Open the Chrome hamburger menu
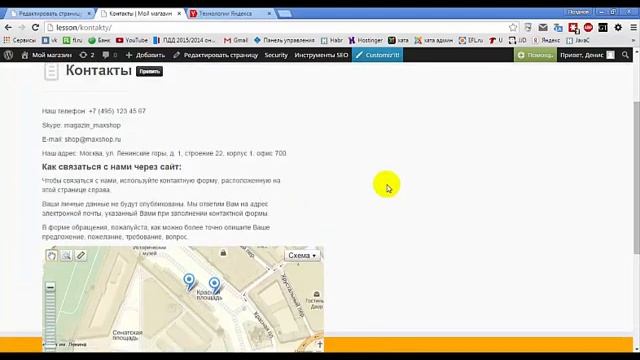Viewport: 640px width, 360px height. coord(633,27)
